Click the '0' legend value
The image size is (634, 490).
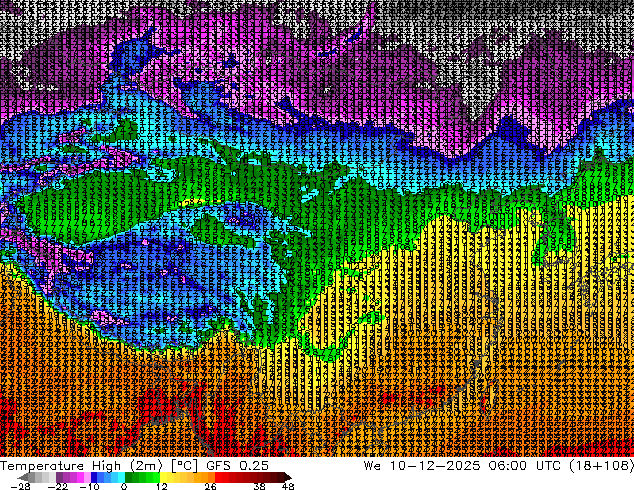pyautogui.click(x=124, y=486)
